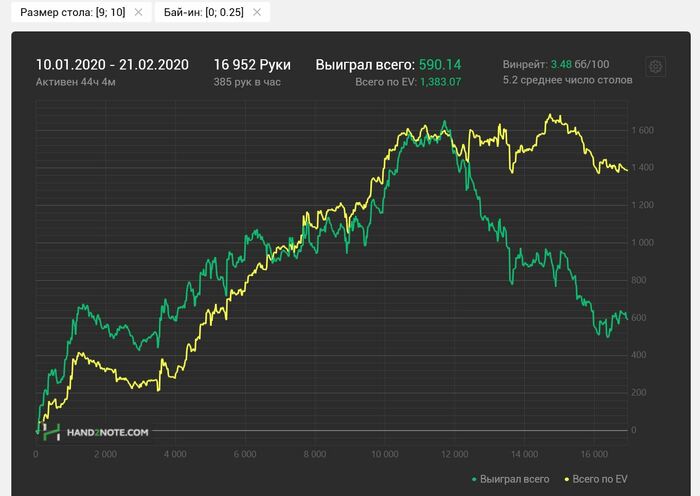Remove the 'Бай-ин: [0; 0.25]' filter chip

pyautogui.click(x=257, y=12)
